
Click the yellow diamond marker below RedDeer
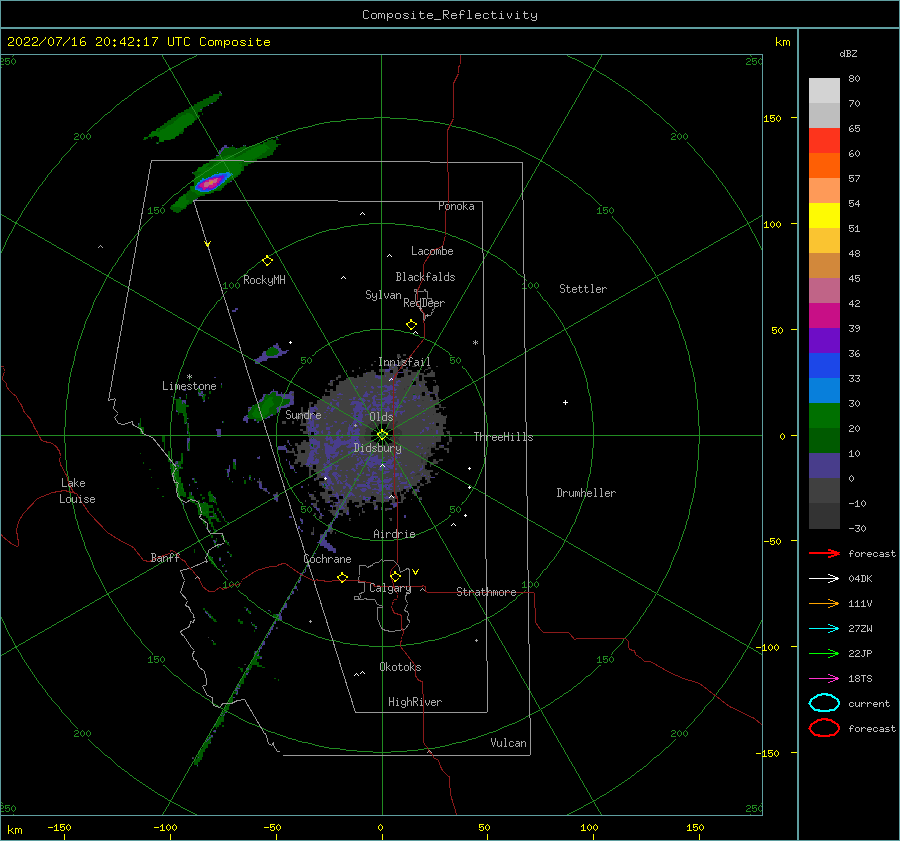pos(412,325)
